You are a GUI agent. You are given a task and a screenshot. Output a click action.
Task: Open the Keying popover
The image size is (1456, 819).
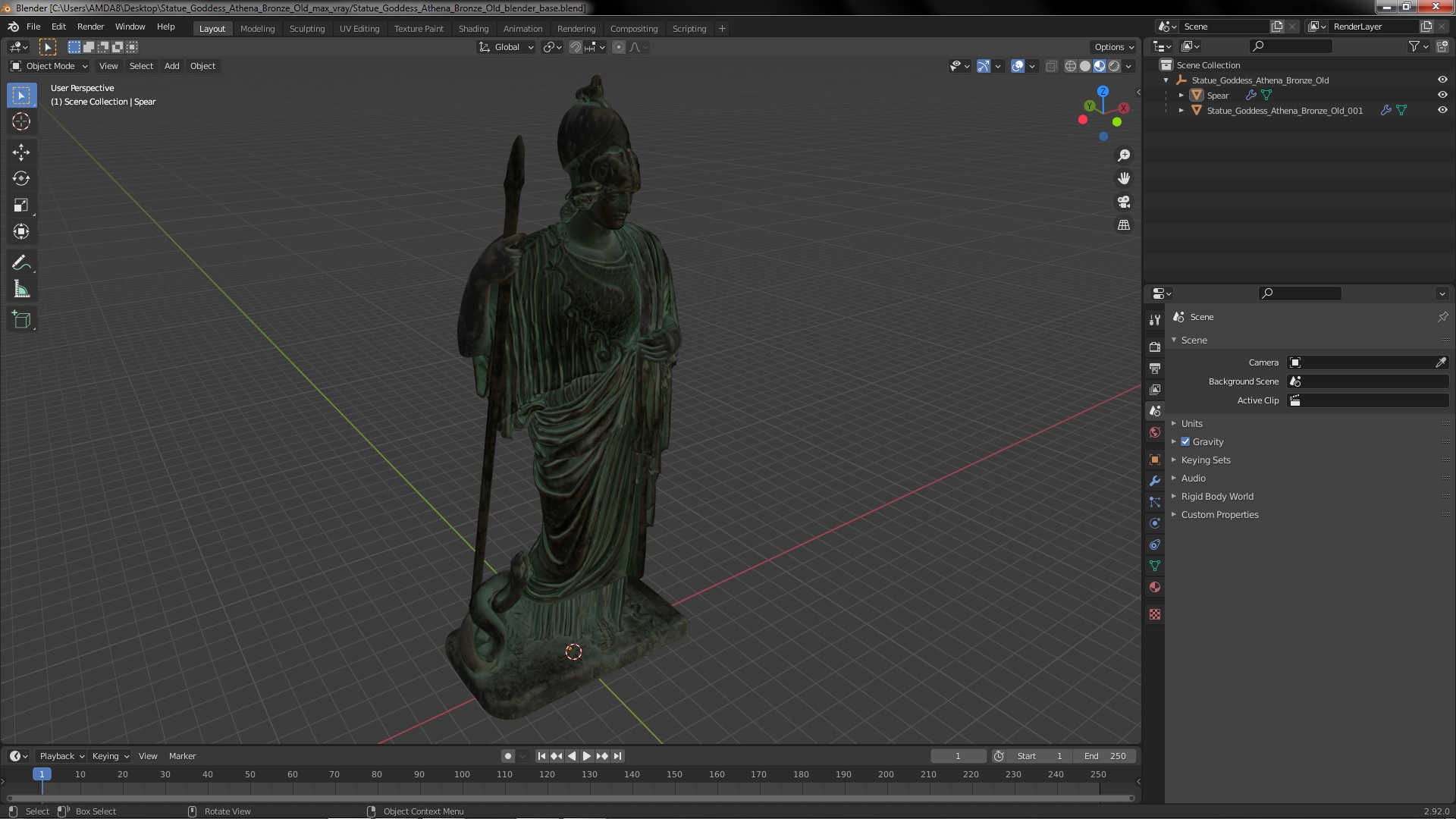[111, 756]
